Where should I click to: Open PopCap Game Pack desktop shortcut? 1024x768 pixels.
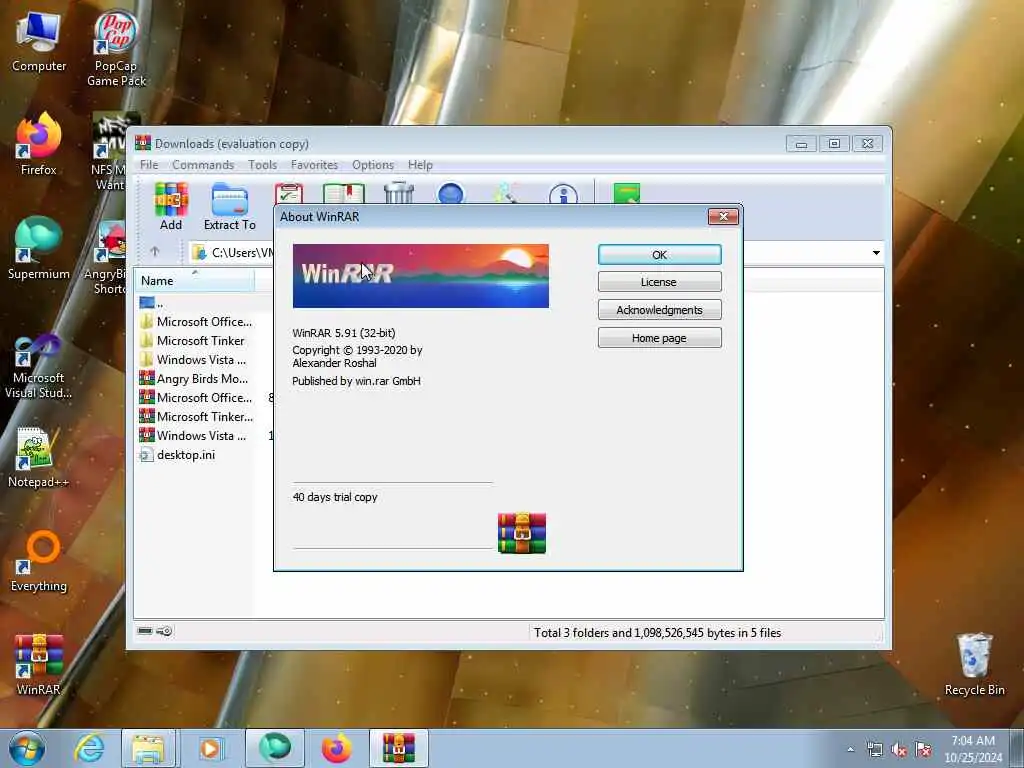[116, 49]
